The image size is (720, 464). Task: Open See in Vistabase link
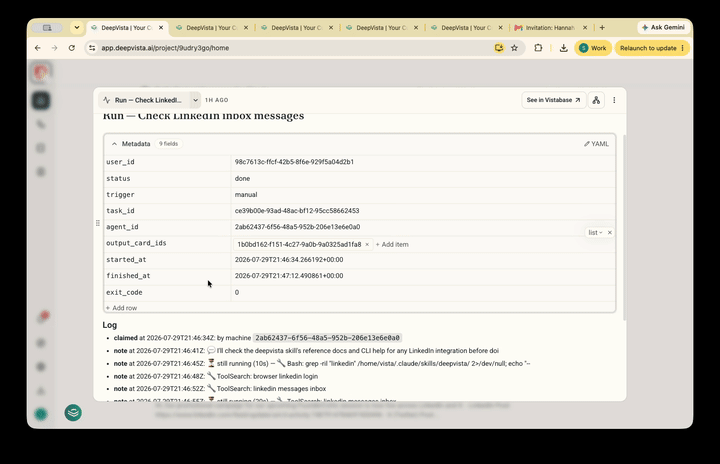553,100
